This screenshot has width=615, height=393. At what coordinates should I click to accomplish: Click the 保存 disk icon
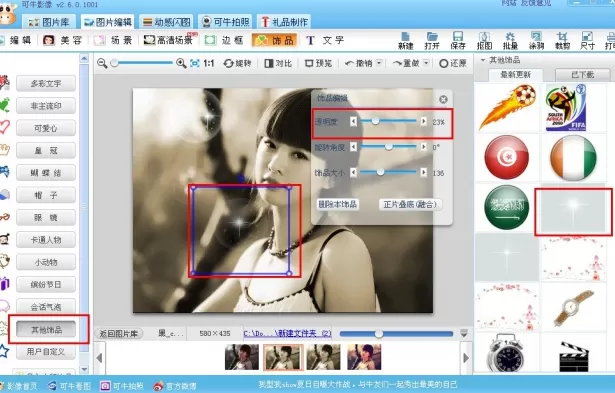[458, 41]
